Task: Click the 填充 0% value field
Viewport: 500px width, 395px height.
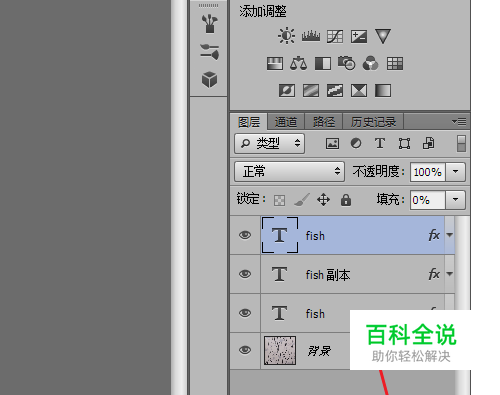Action: point(428,200)
